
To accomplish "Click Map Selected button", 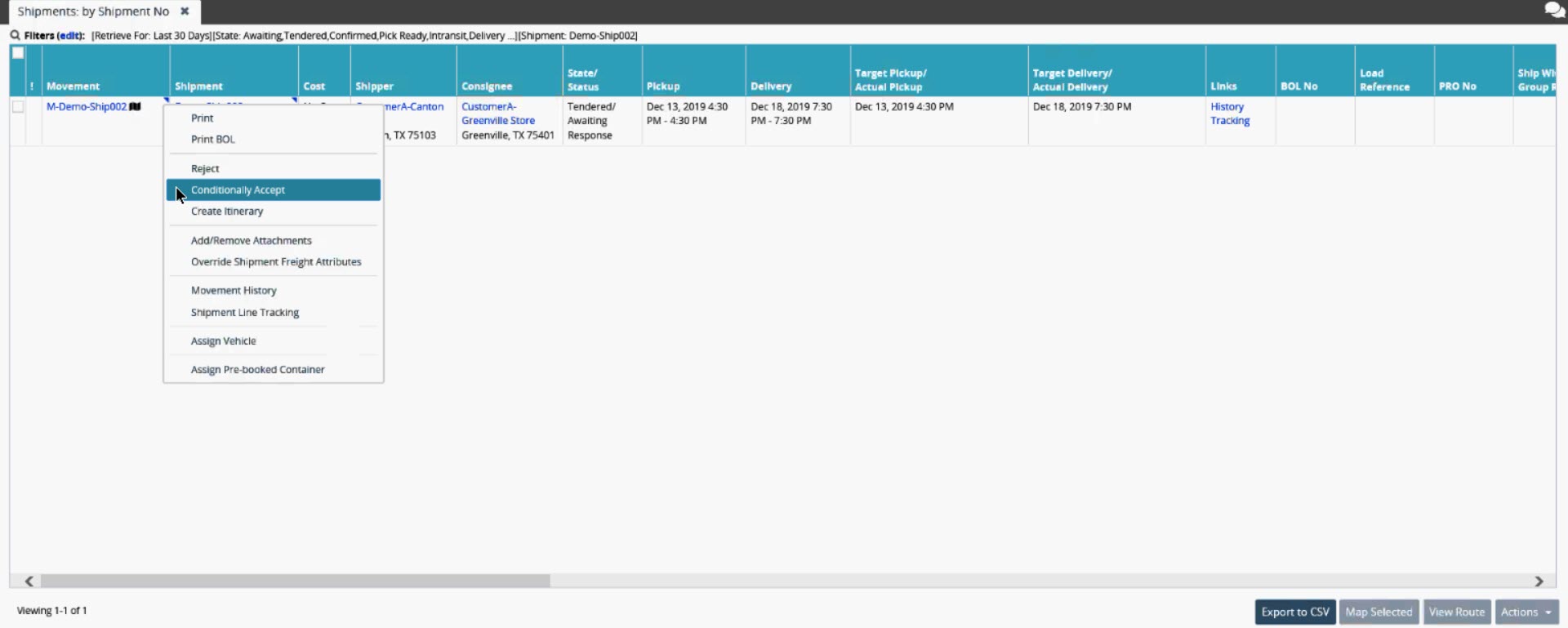I will tap(1379, 612).
